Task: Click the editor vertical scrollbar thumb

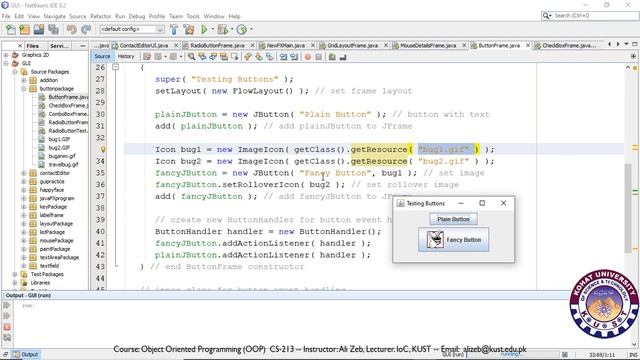Action: pos(628,207)
